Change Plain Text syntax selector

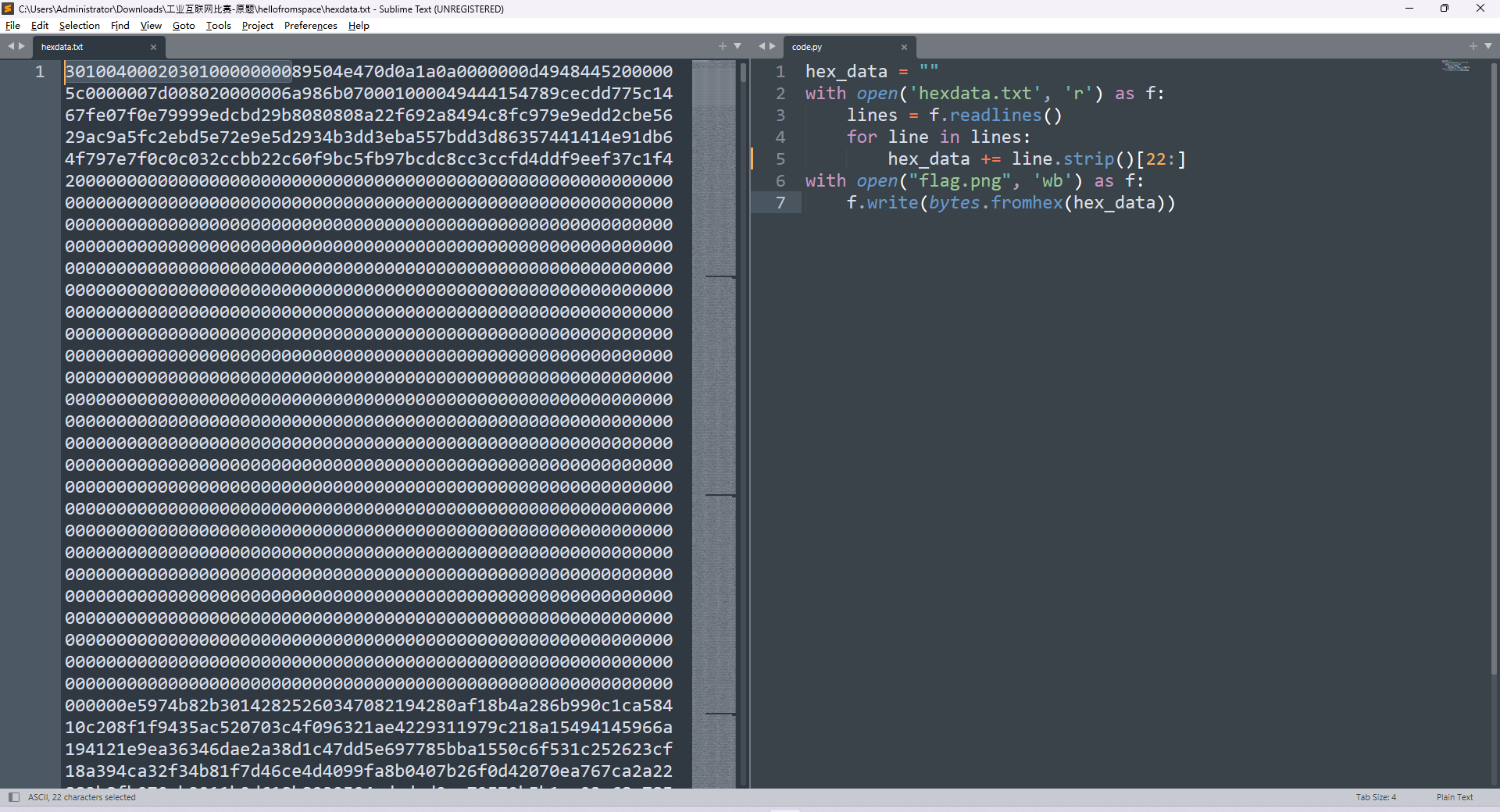(x=1455, y=797)
